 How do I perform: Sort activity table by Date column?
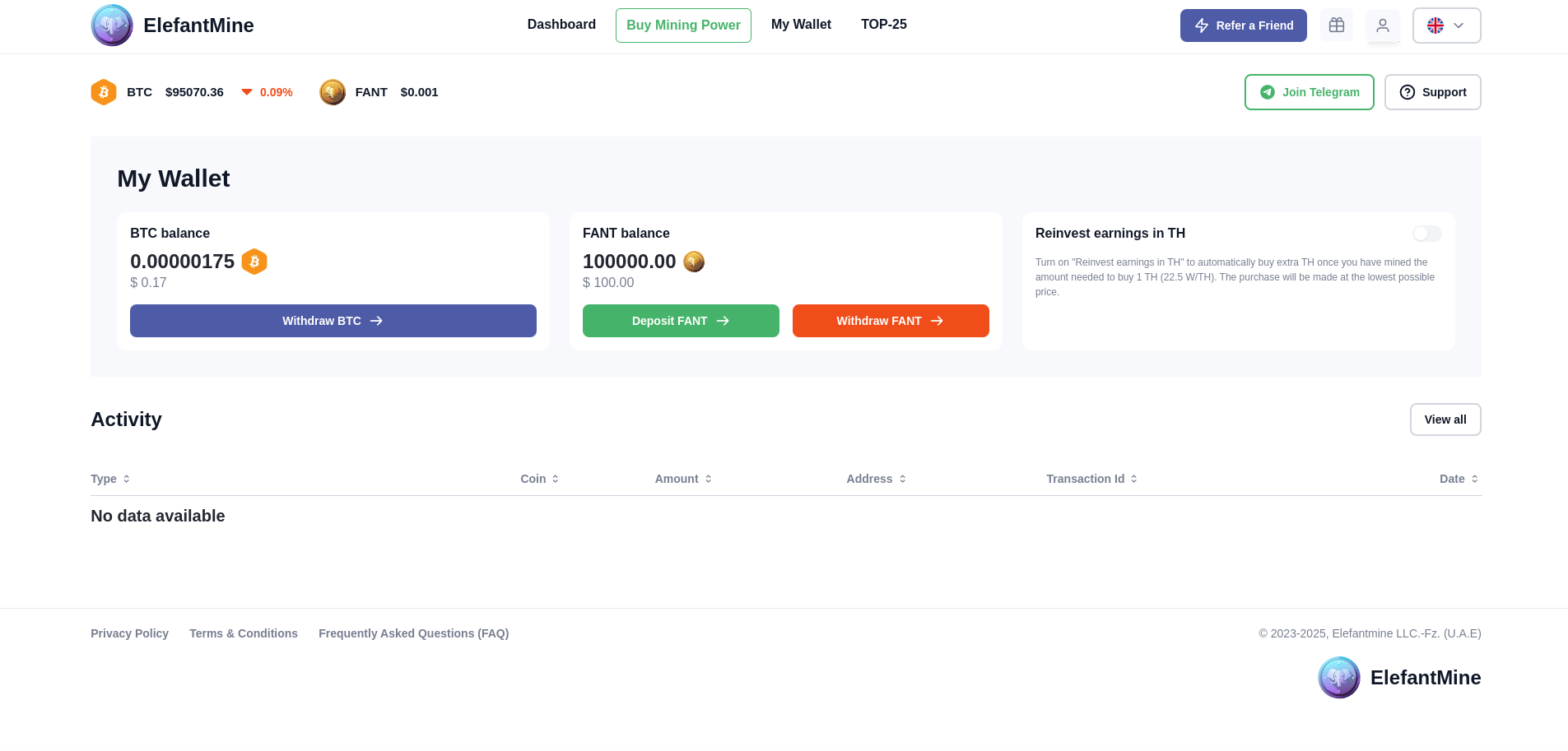[x=1459, y=479]
